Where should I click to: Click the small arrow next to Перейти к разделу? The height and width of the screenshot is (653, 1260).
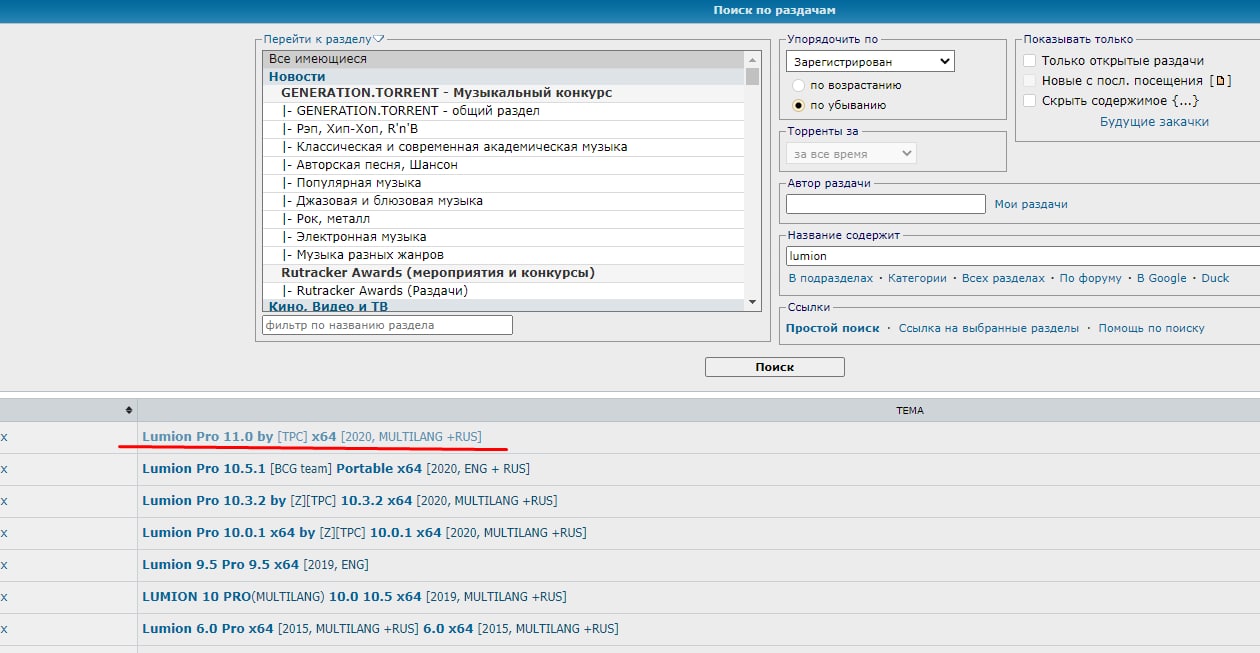[378, 39]
